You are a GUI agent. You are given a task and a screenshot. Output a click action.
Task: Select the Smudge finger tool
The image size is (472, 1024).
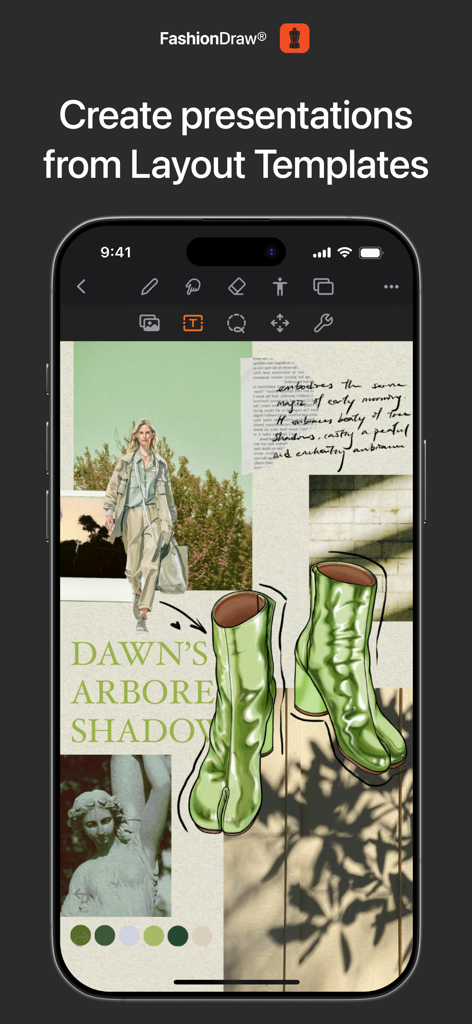(x=193, y=287)
